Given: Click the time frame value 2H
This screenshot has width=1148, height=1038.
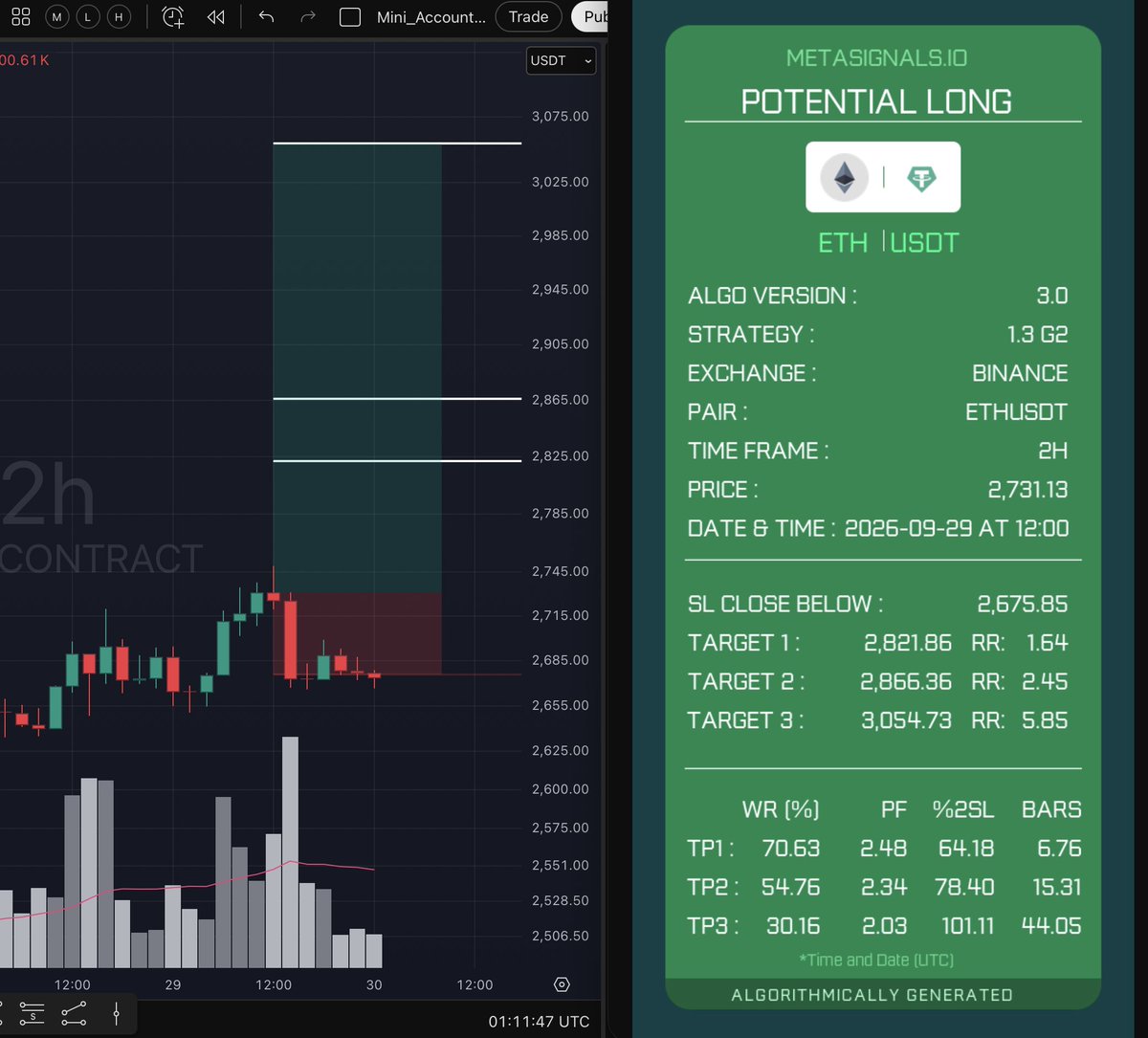Looking at the screenshot, I should coord(1052,451).
